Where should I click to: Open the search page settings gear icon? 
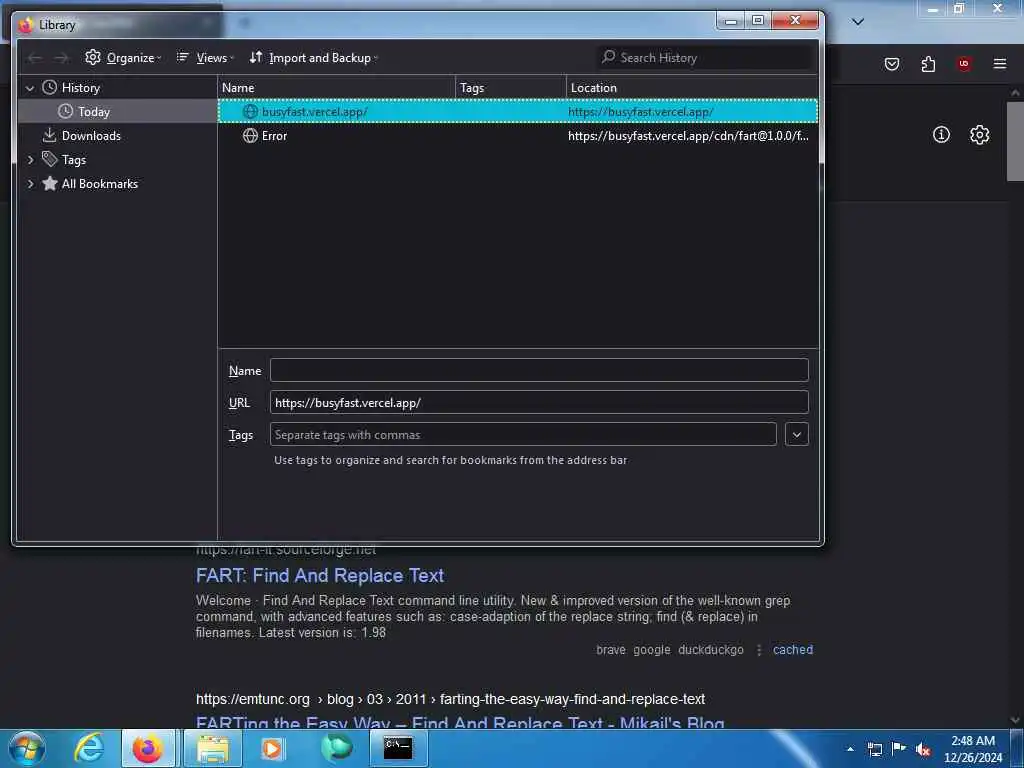click(979, 135)
